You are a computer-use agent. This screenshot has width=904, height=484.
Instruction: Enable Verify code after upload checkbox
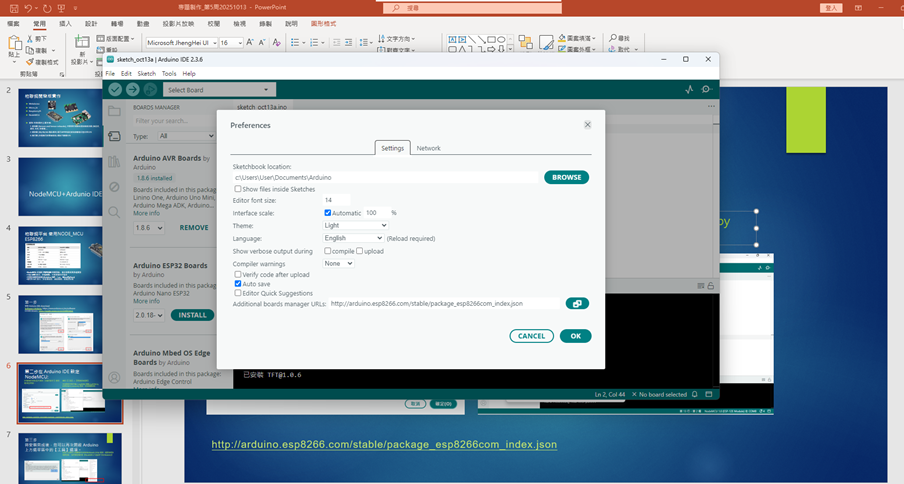click(237, 274)
